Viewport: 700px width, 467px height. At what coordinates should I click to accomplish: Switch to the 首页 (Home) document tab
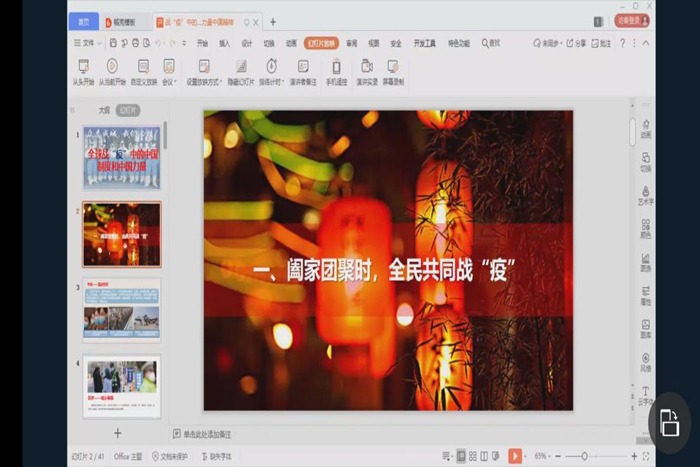click(x=83, y=21)
